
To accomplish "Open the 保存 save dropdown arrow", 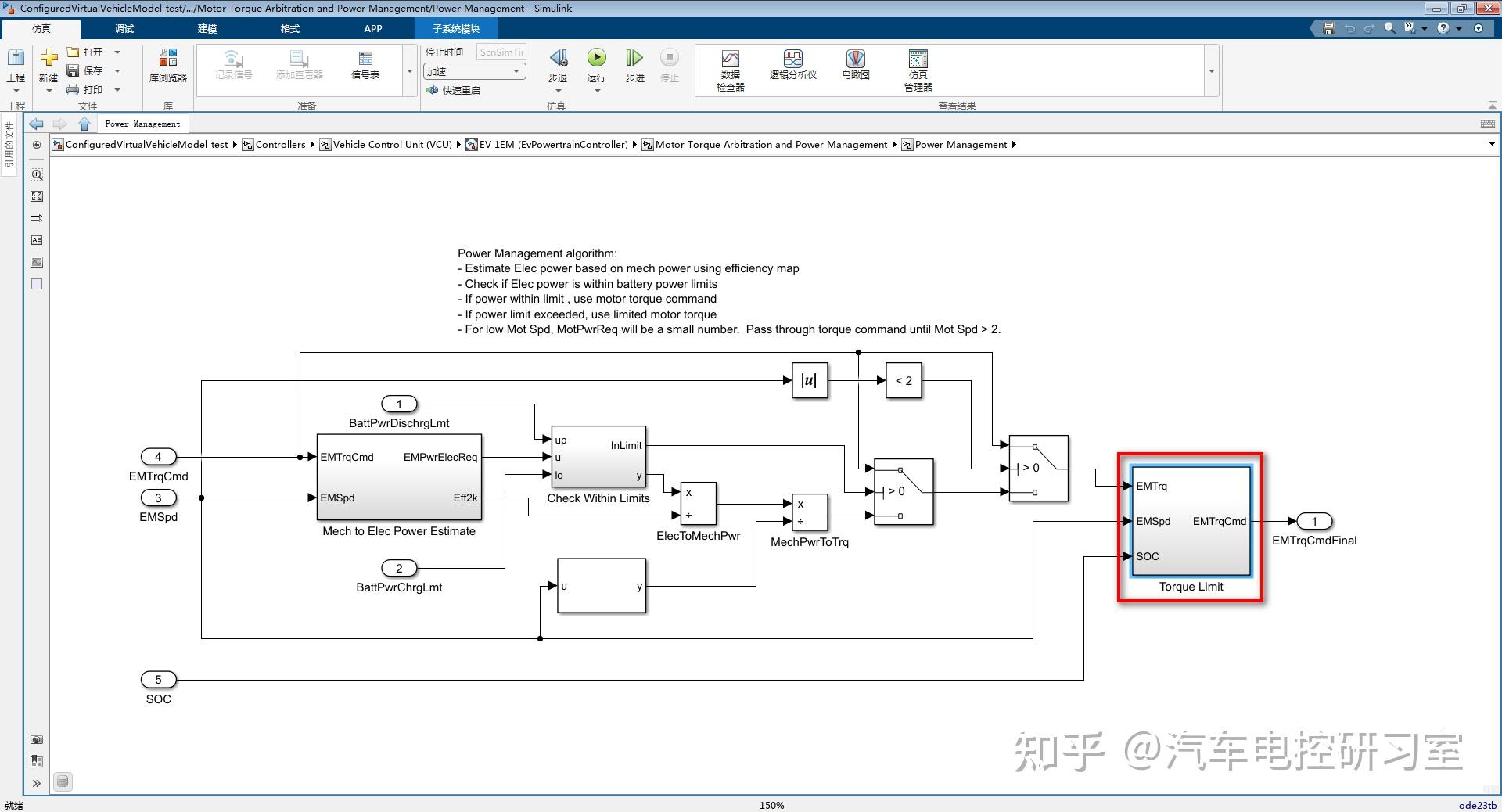I will click(x=118, y=70).
